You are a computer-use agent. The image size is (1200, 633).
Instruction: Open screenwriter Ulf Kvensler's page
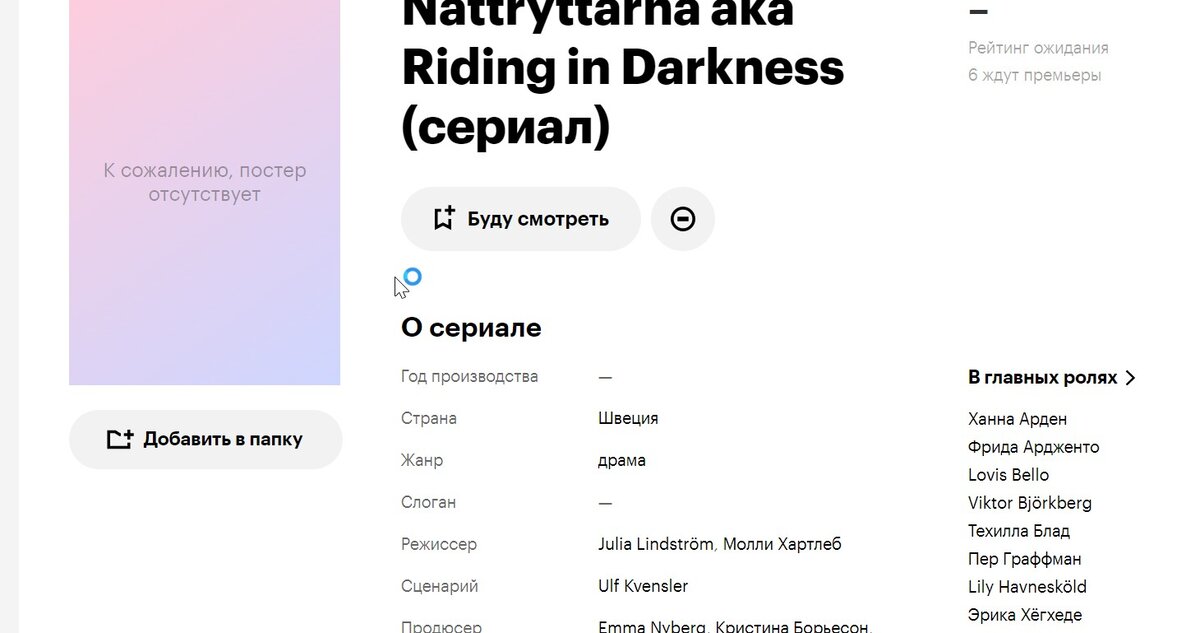pos(643,586)
